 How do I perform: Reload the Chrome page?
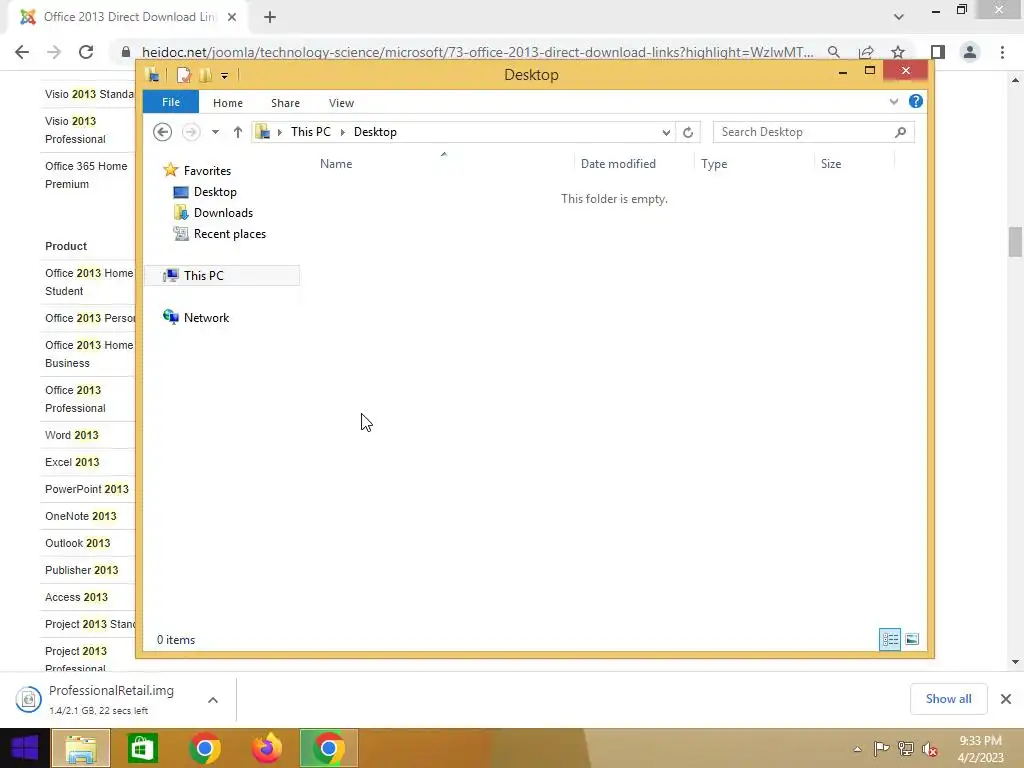click(86, 52)
